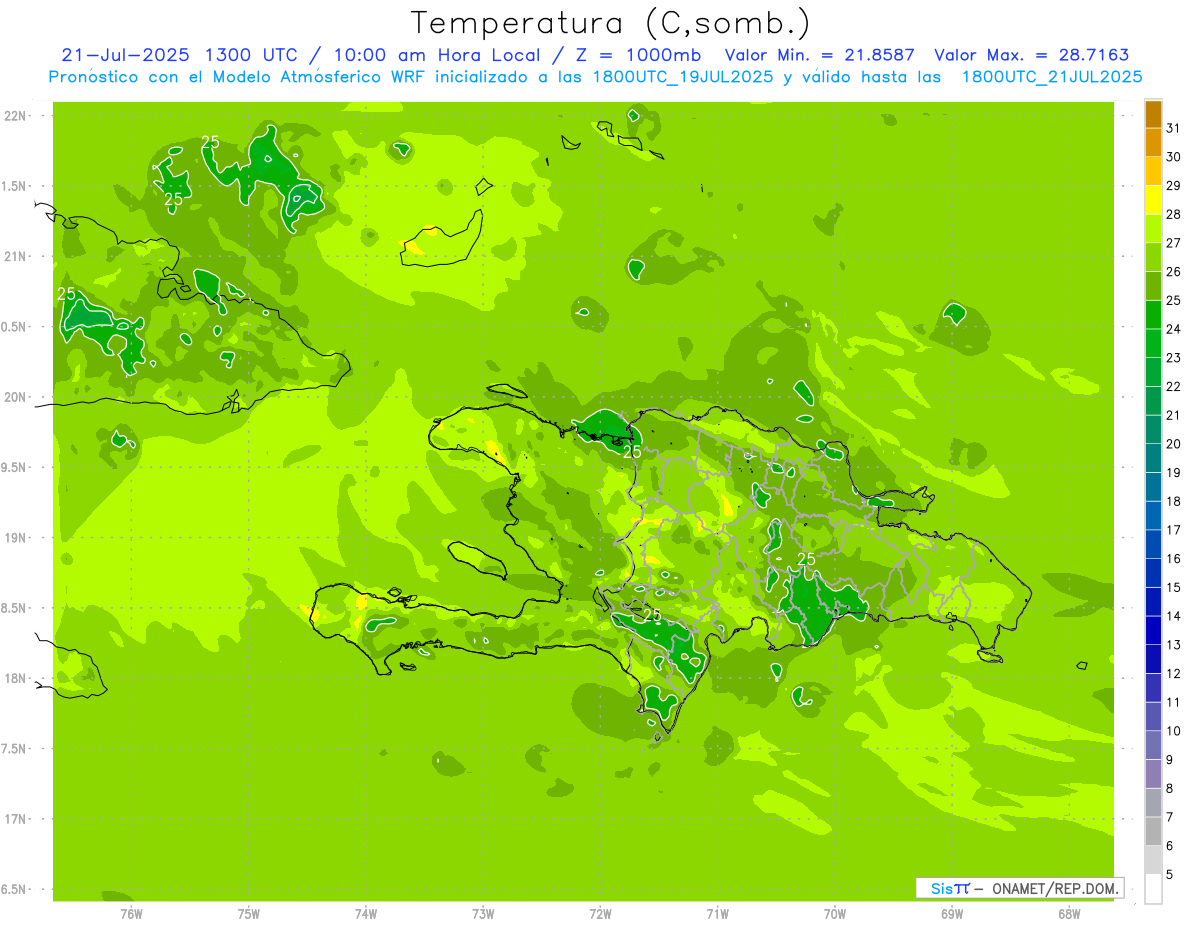
Task: Select the date text '21-Jul-2025 1300 UTC'
Action: (x=179, y=55)
